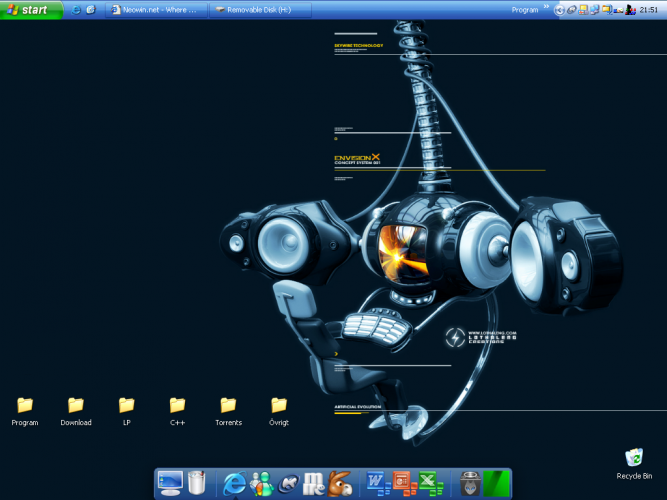Click the Start button
The image size is (667, 500).
pos(32,9)
